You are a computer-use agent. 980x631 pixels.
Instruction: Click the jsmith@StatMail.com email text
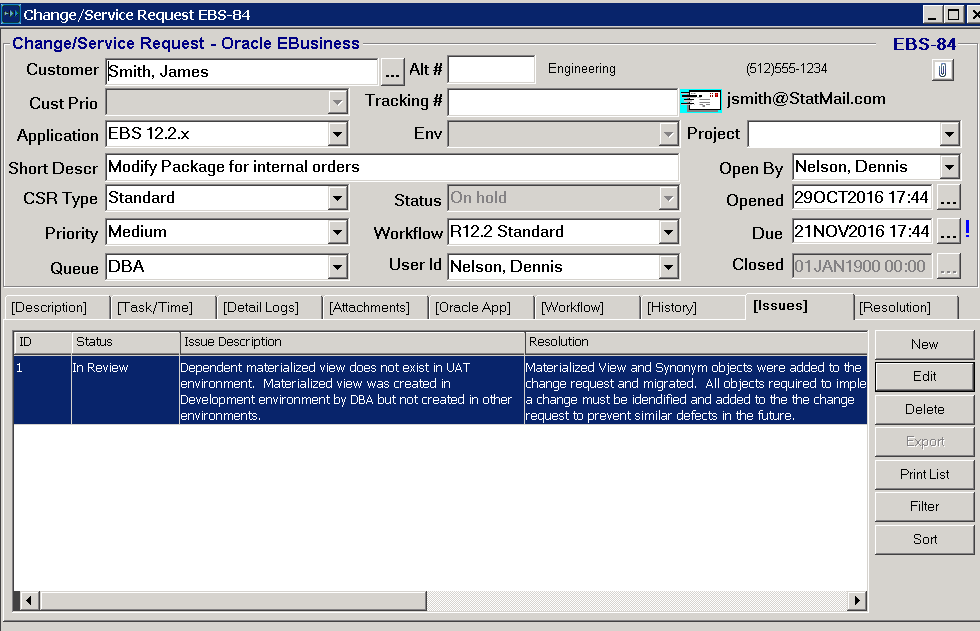806,99
